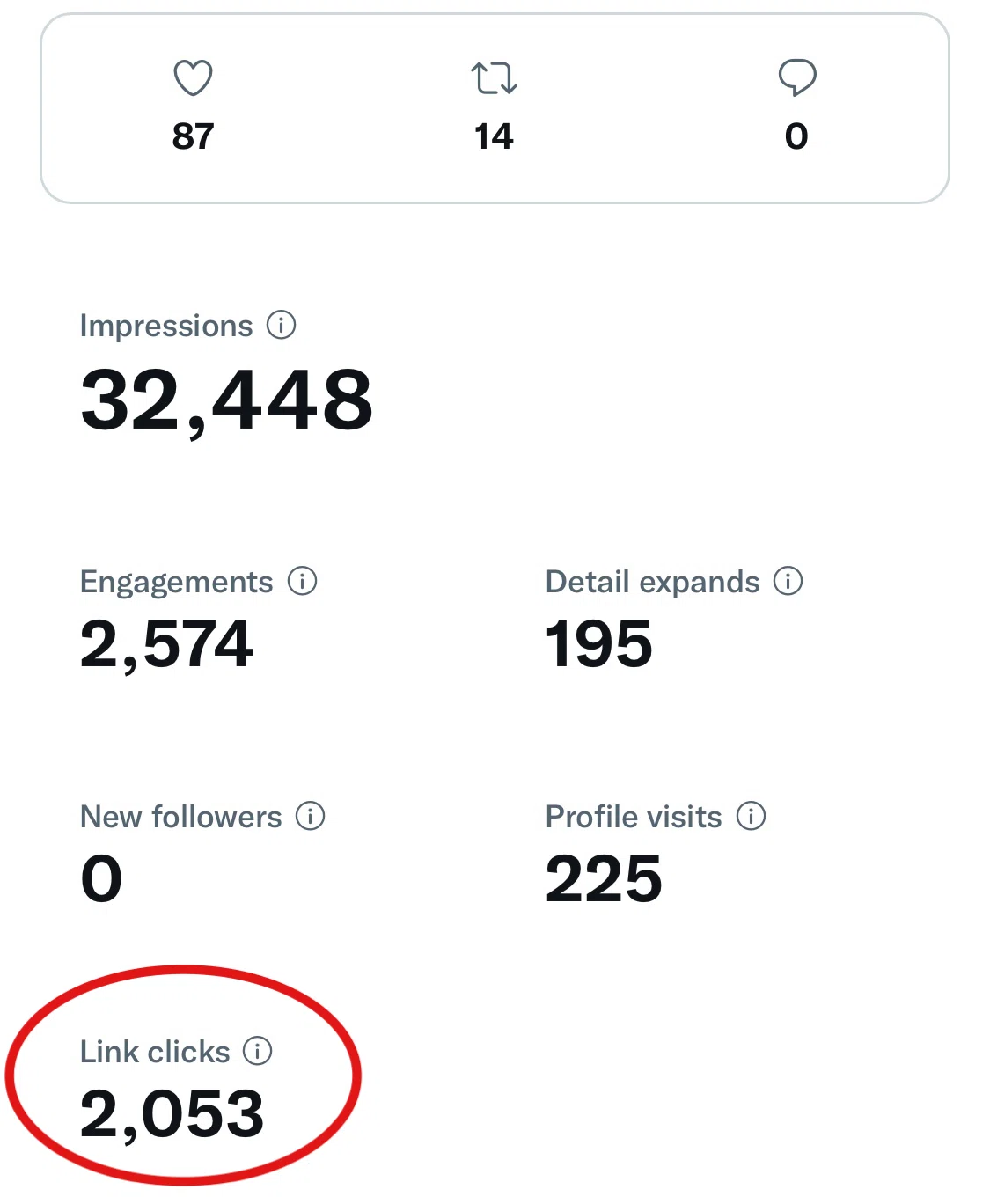990x1204 pixels.
Task: Click the retweet arrows icon
Action: point(494,77)
